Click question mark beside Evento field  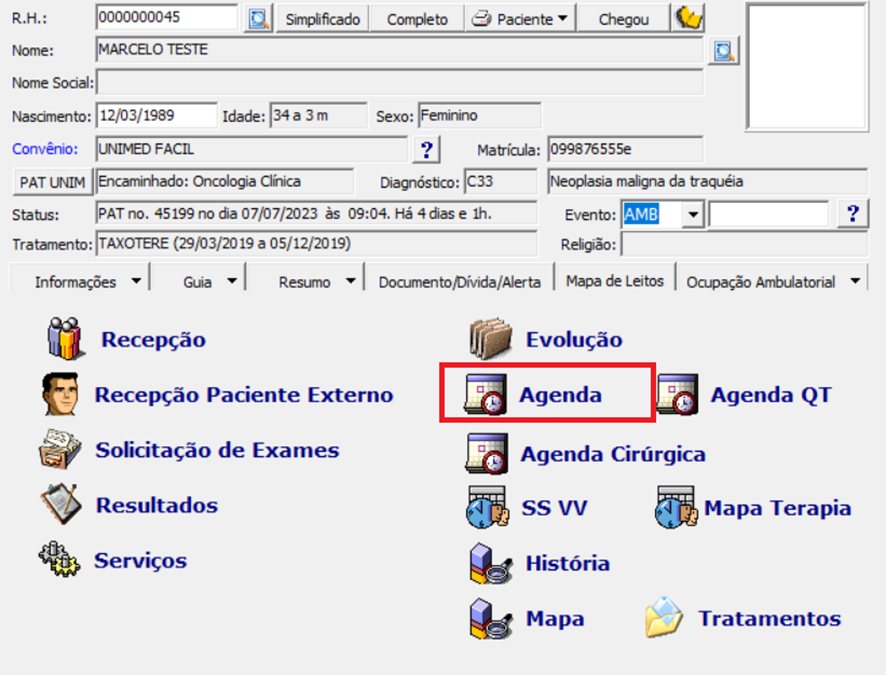pos(853,214)
